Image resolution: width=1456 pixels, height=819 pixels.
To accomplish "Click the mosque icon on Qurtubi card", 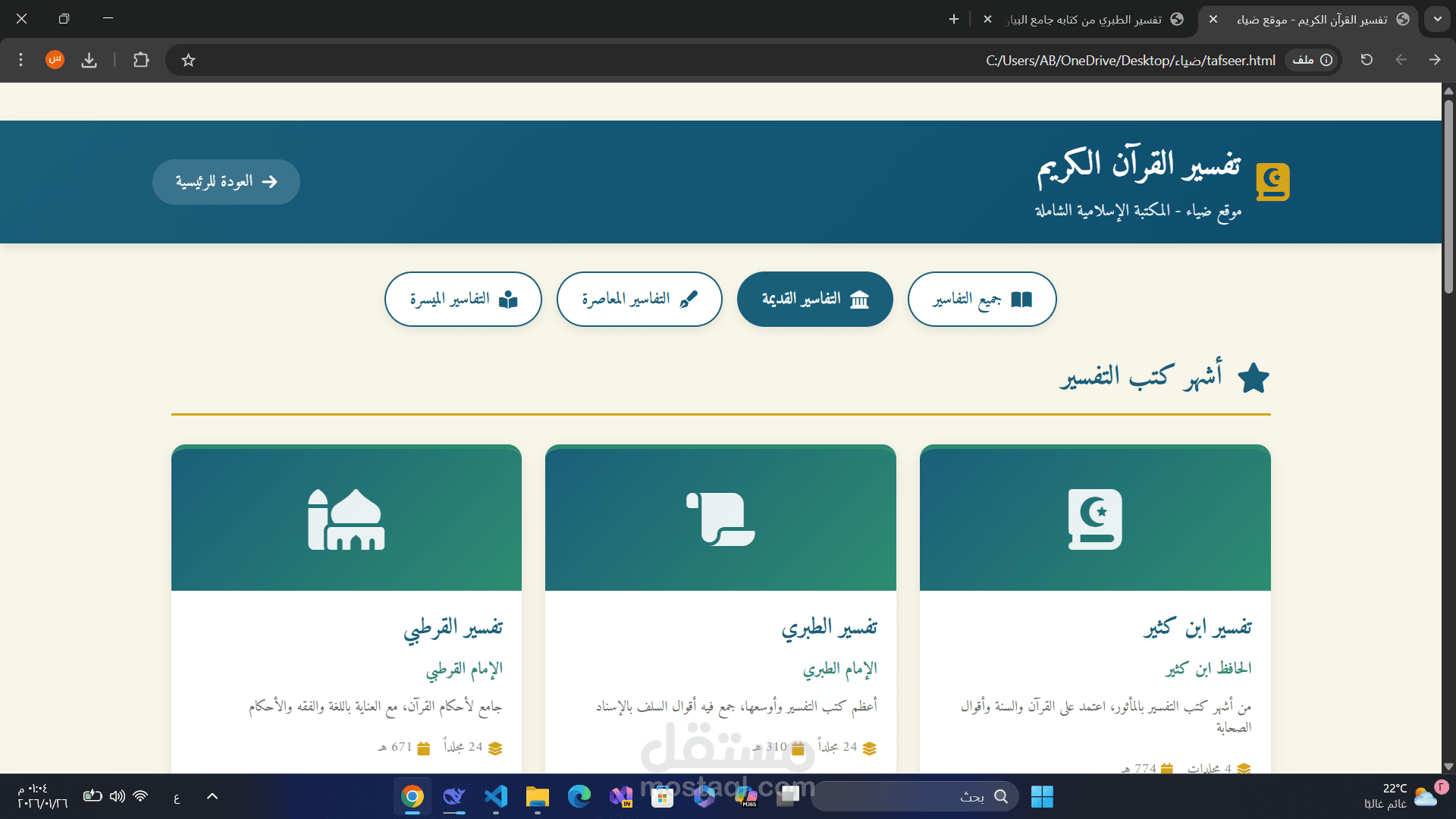I will click(346, 519).
